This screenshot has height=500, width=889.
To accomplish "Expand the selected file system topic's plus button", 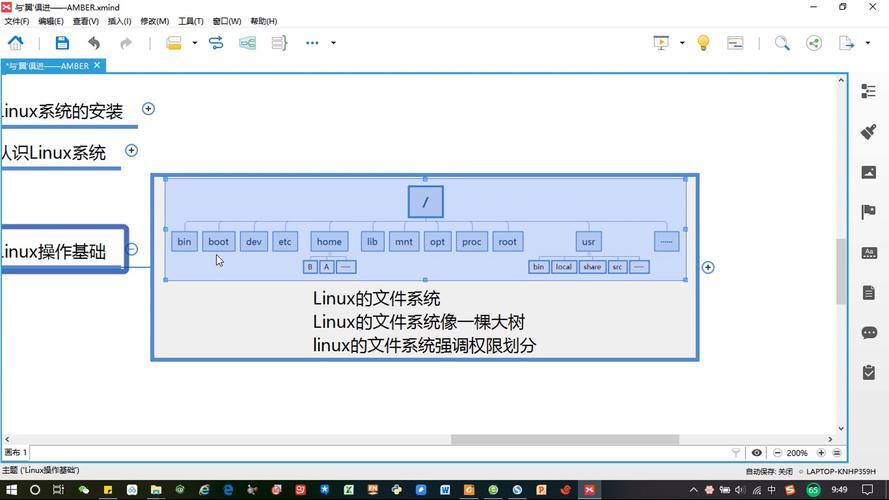I will 708,267.
